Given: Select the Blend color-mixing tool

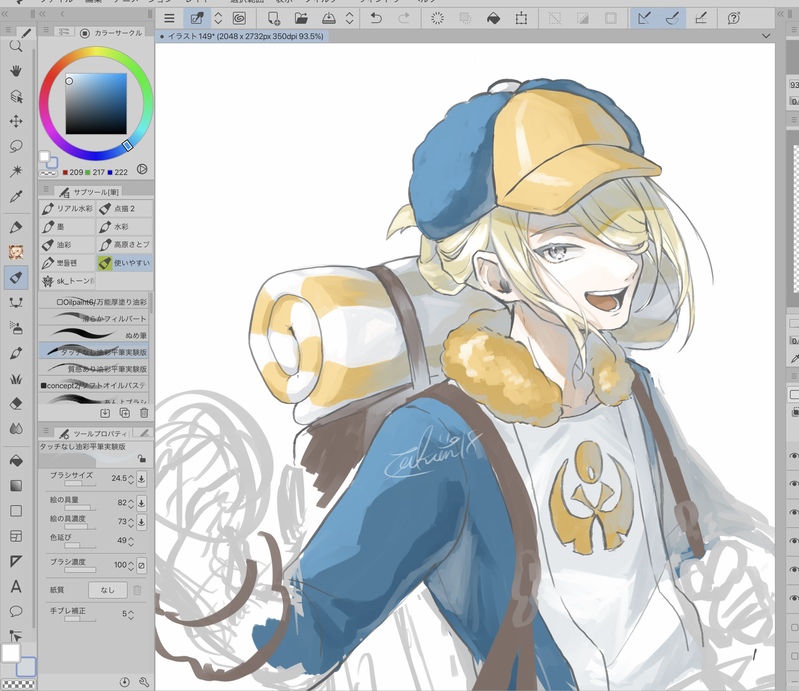Looking at the screenshot, I should 16,429.
